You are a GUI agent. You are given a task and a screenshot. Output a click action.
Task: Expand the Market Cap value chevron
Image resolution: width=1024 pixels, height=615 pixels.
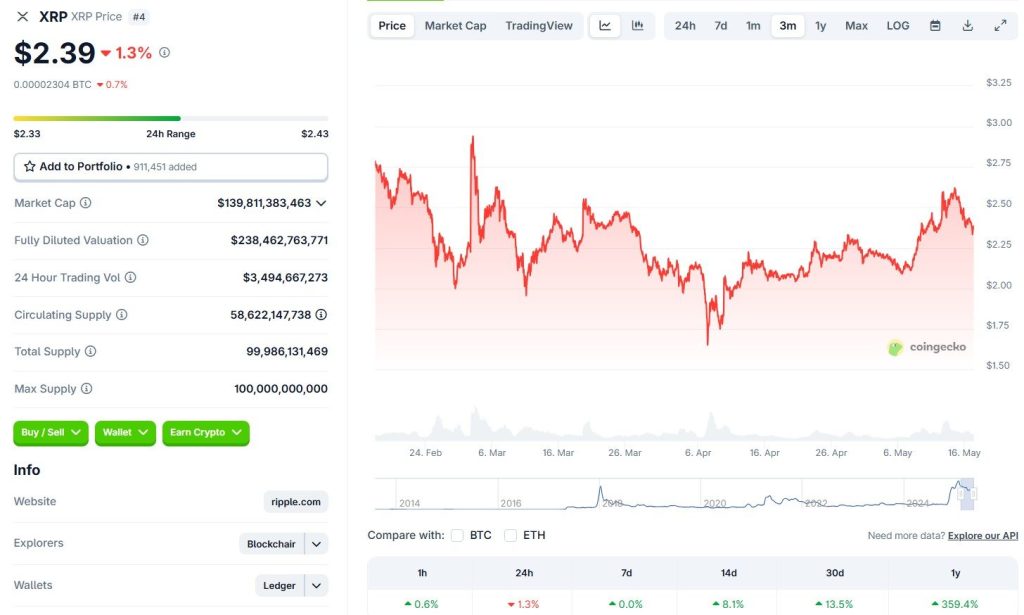coord(321,203)
